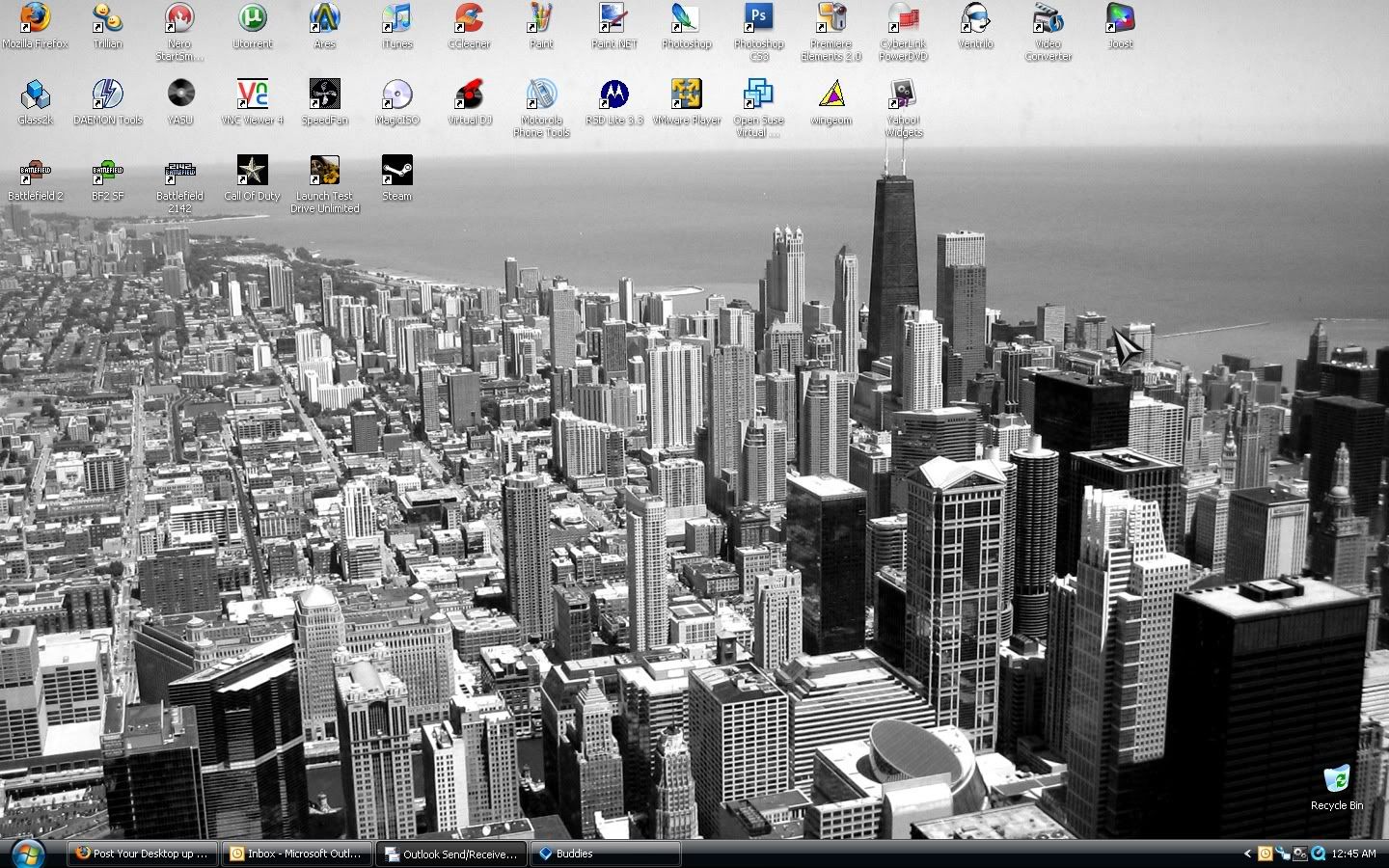Launch the Joost desktop icon
1389x868 pixels.
point(1120,26)
